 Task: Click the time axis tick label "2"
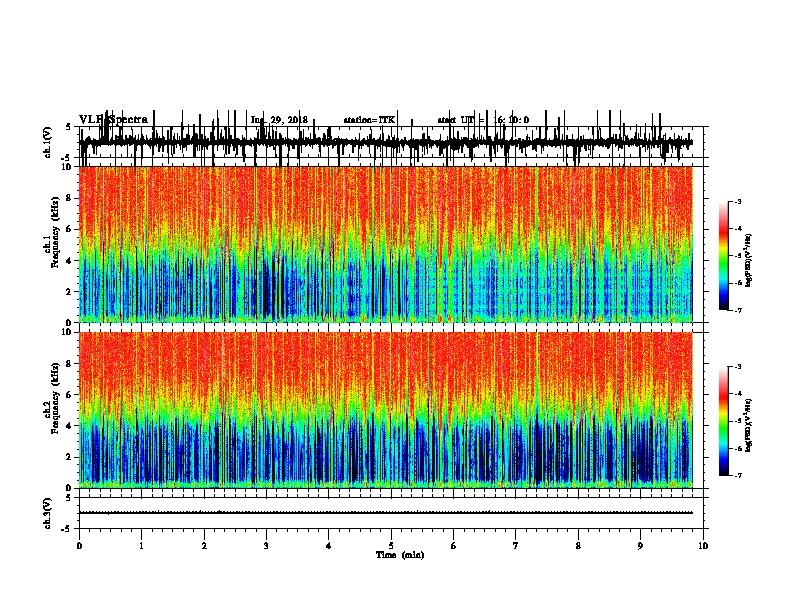204,546
